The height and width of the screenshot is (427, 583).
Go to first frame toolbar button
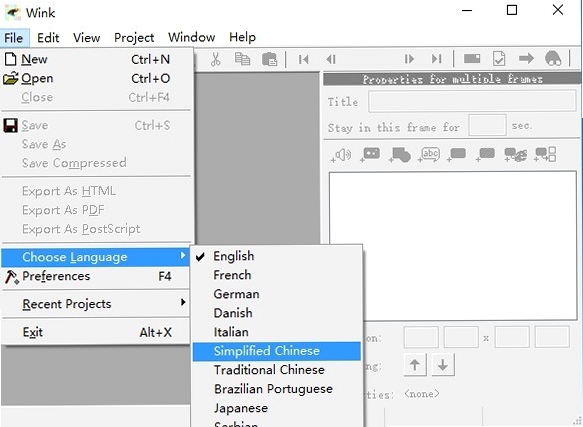coord(303,59)
